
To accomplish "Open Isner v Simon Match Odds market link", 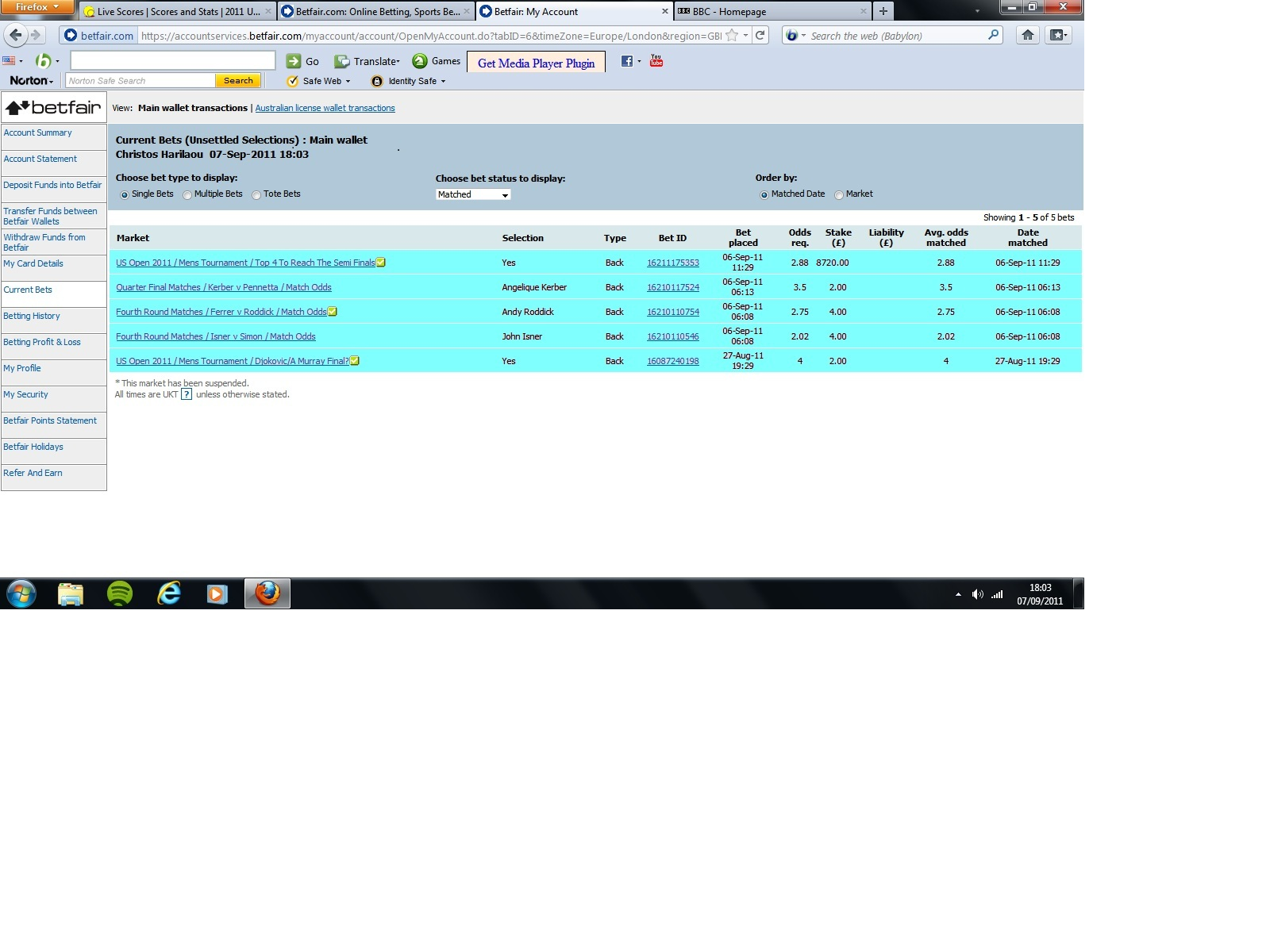I will 216,336.
